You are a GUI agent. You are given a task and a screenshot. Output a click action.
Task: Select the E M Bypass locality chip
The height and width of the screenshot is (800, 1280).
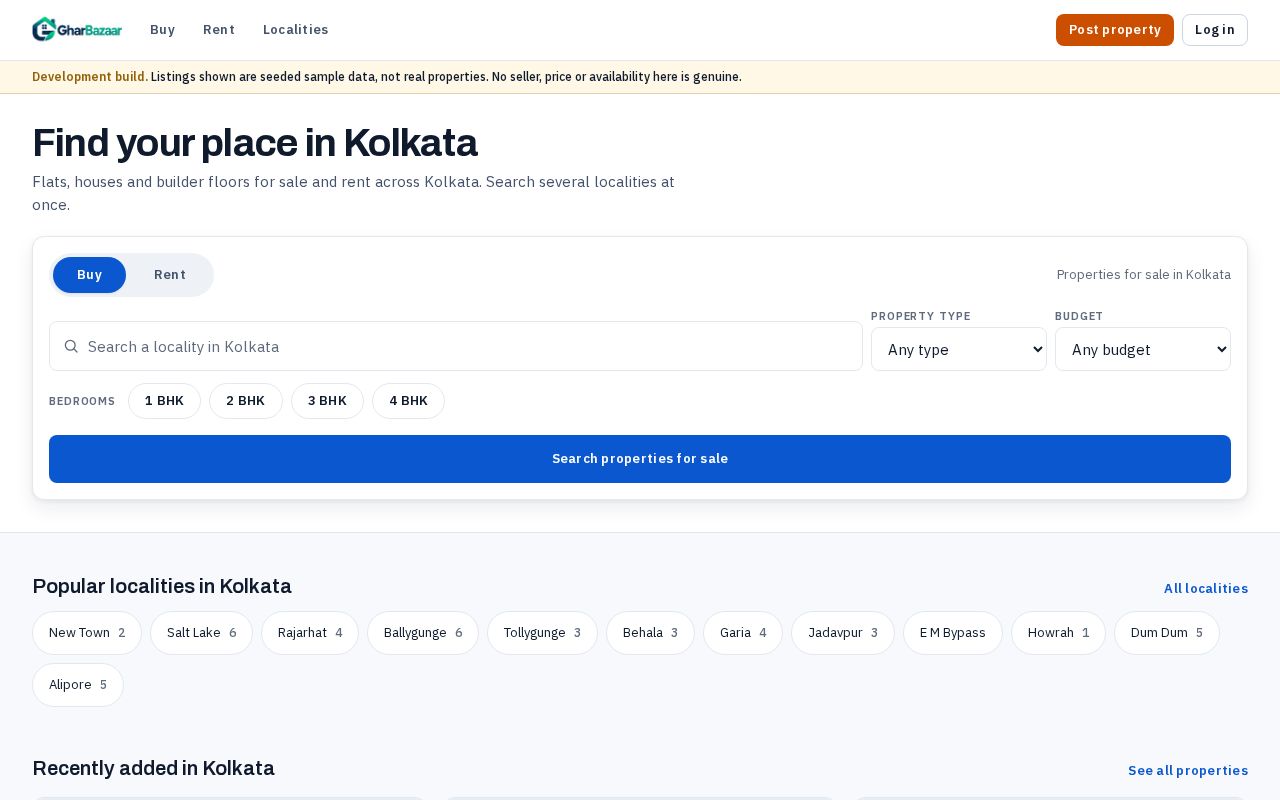(953, 633)
